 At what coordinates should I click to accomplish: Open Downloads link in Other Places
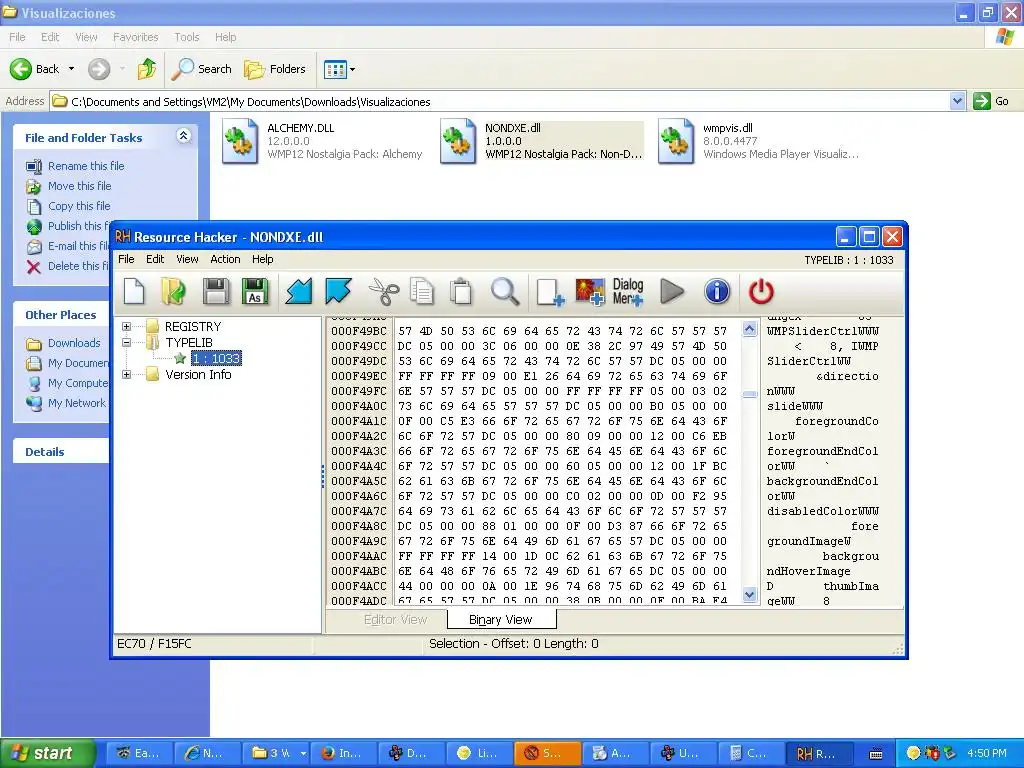(74, 343)
